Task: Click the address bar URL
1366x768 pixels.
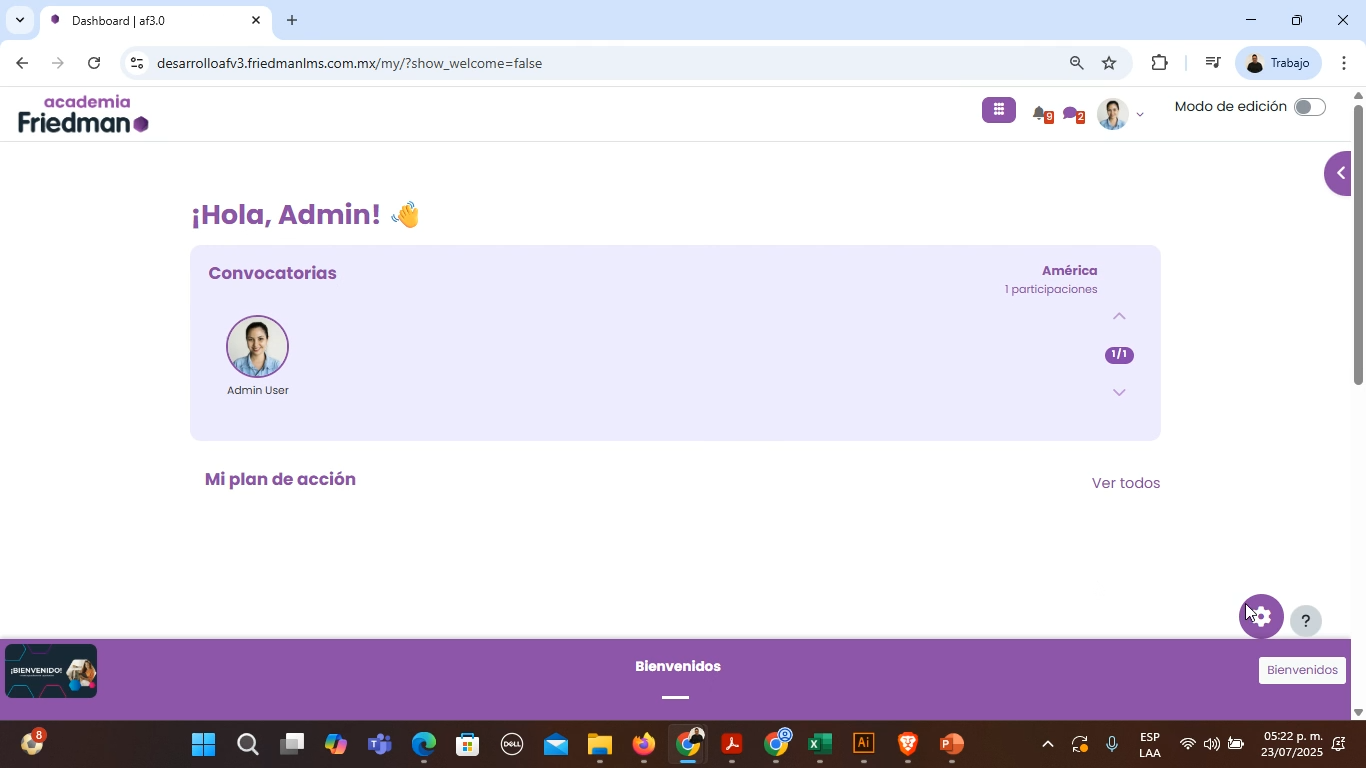Action: point(349,63)
